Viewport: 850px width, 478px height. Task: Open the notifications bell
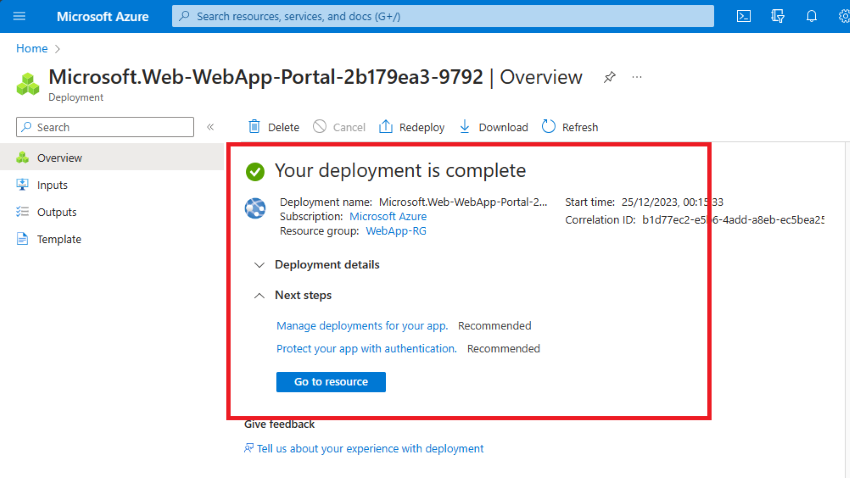(812, 16)
